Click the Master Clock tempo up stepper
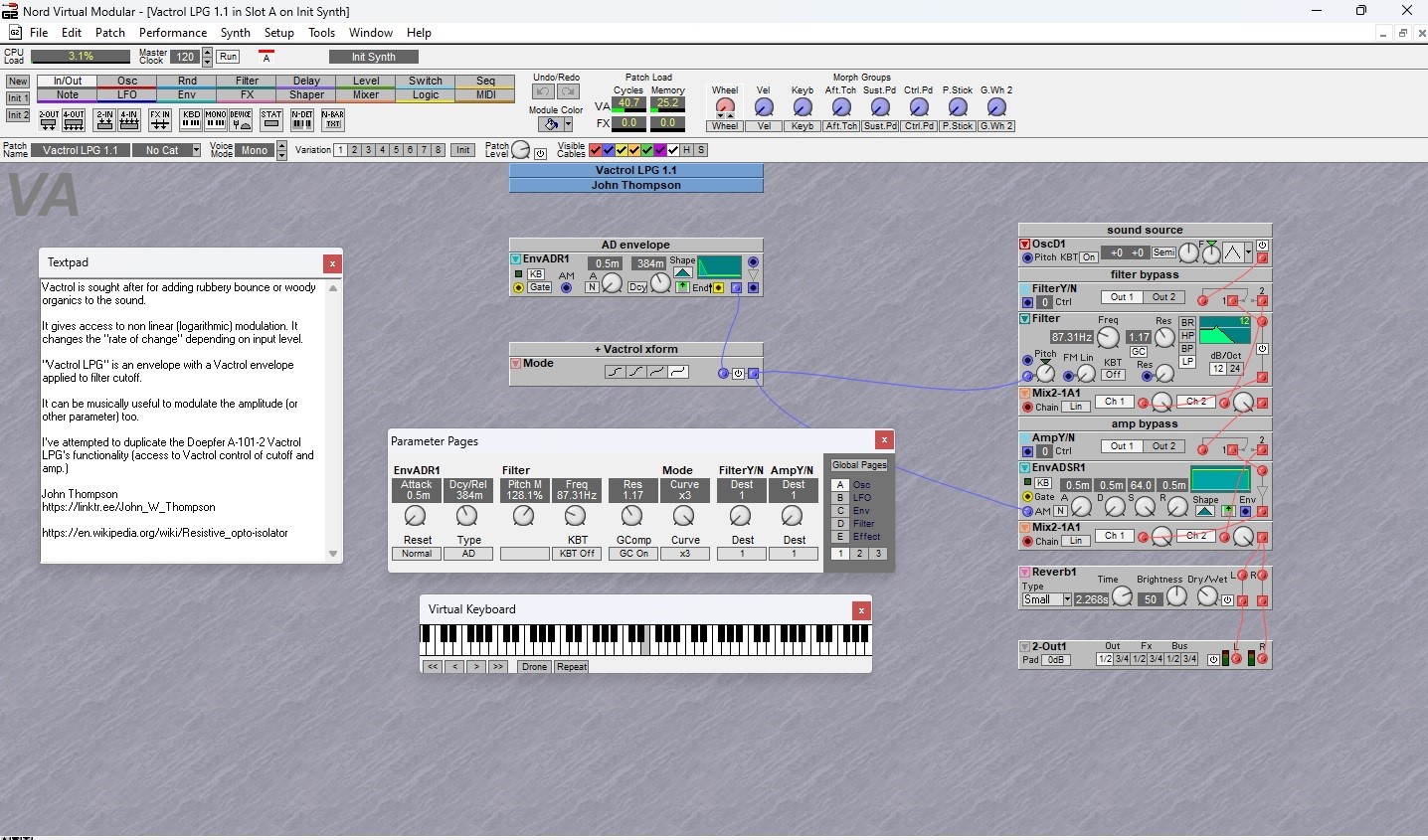The image size is (1428, 840). pyautogui.click(x=207, y=53)
